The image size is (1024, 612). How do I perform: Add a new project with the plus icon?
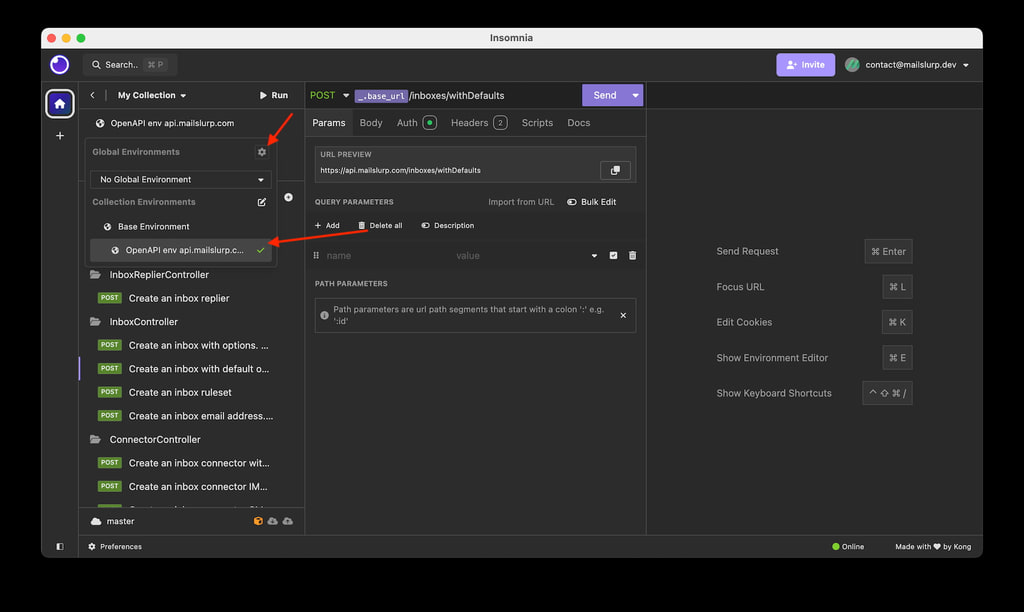(x=59, y=136)
